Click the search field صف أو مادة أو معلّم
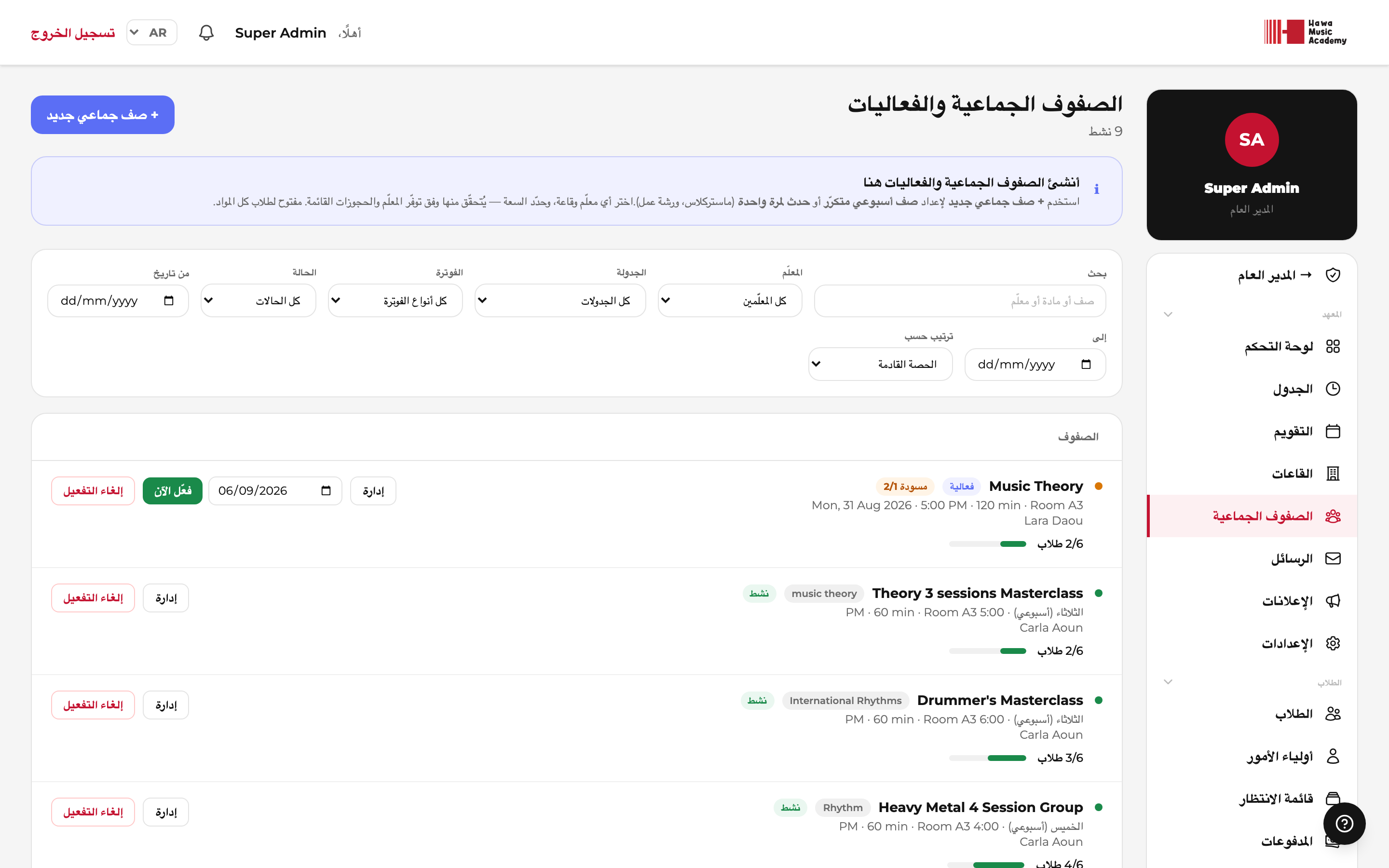 [960, 300]
